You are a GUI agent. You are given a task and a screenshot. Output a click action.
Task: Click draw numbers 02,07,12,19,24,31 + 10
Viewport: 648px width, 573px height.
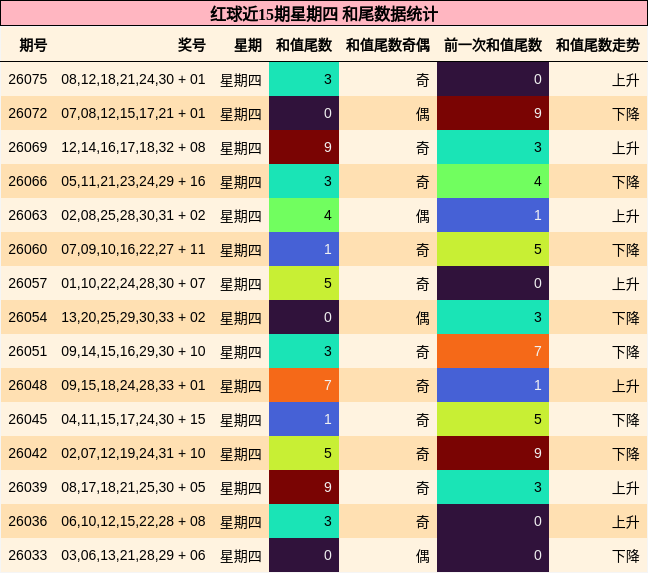(133, 453)
